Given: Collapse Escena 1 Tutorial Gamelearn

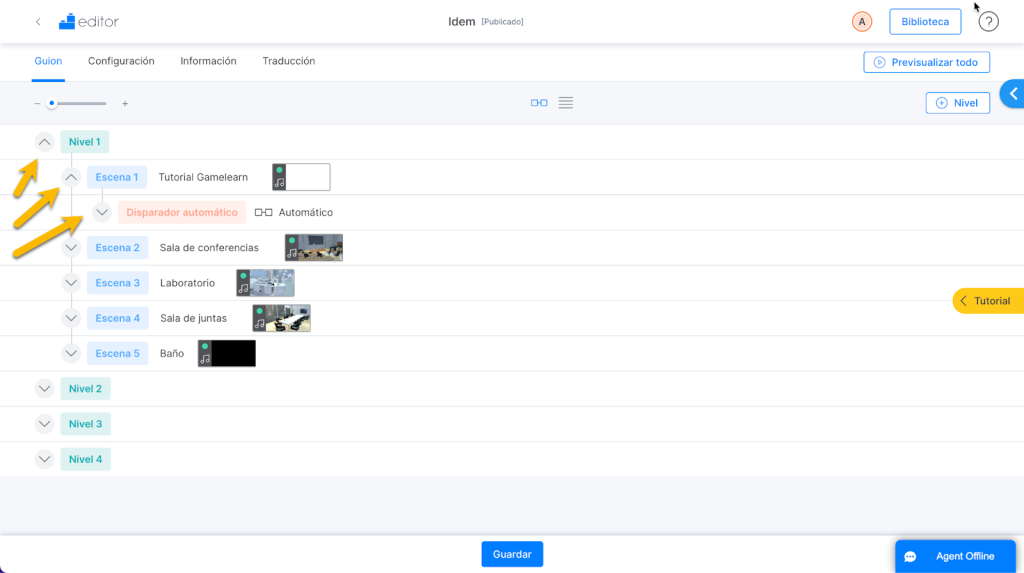Looking at the screenshot, I should point(71,177).
